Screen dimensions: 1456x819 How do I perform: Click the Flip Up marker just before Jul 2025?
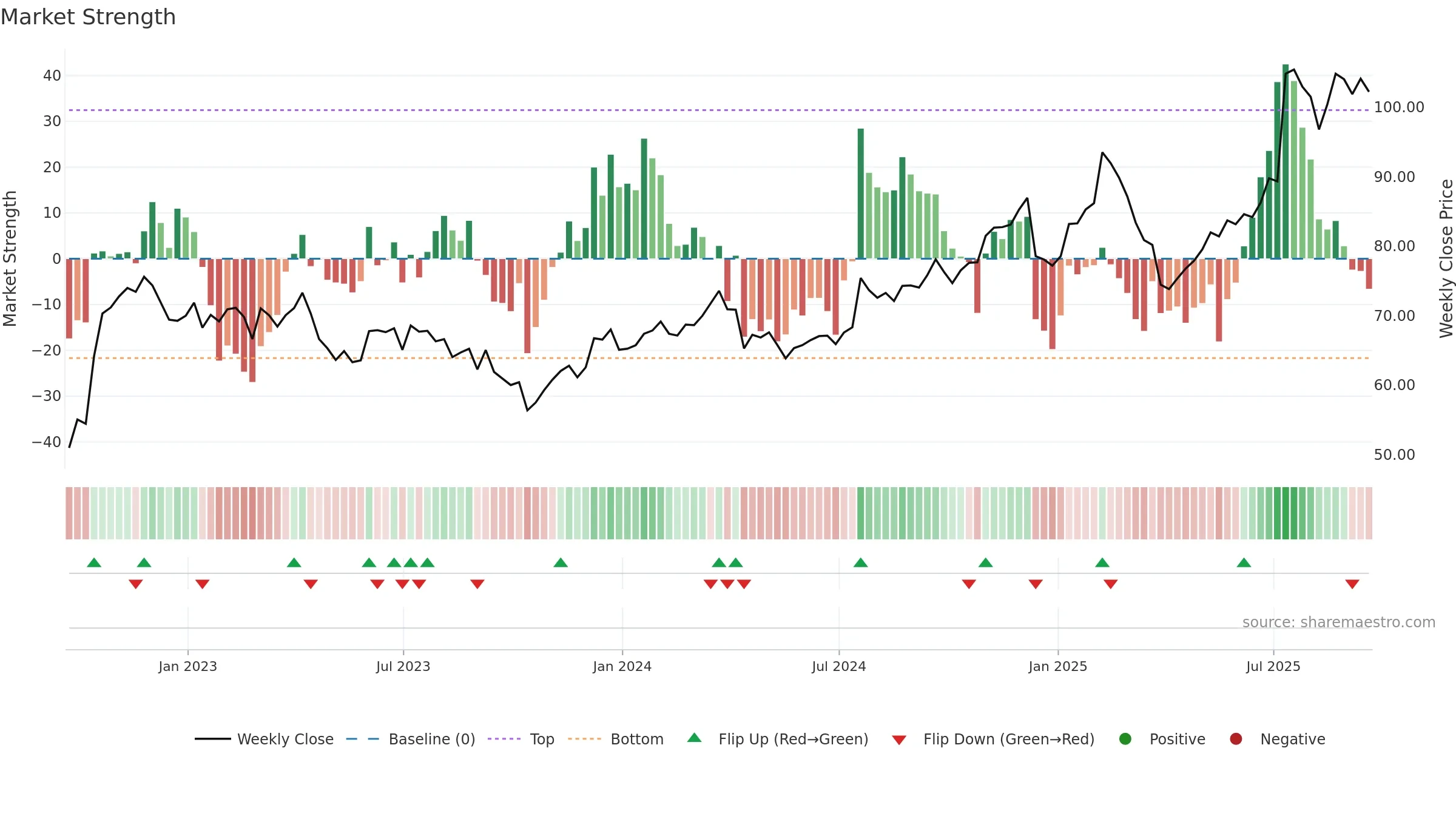click(x=1244, y=562)
